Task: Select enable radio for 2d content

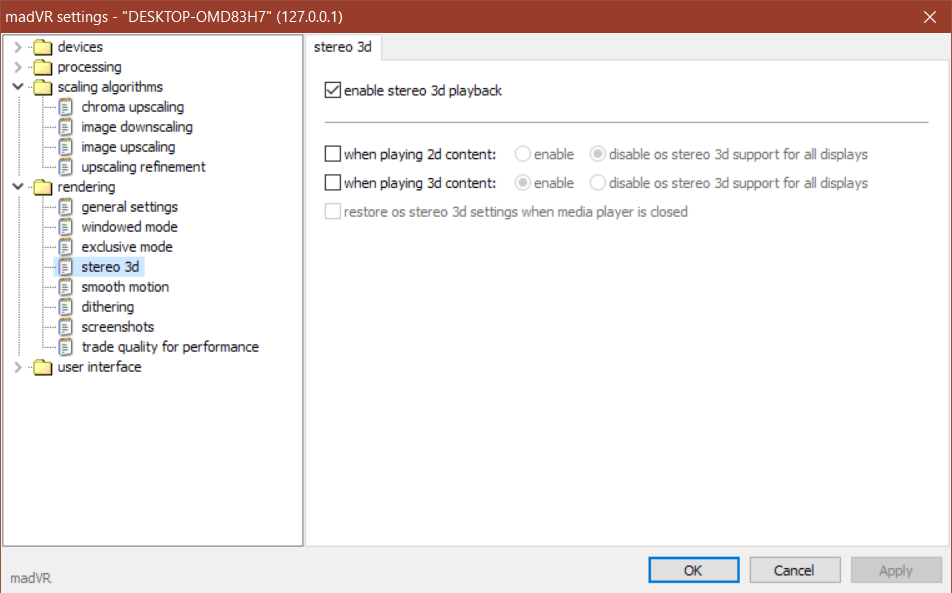Action: click(x=523, y=154)
